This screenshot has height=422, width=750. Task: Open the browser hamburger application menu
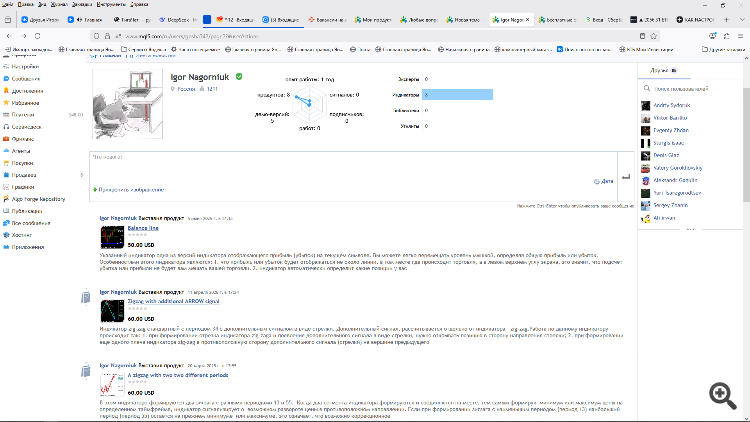click(740, 36)
